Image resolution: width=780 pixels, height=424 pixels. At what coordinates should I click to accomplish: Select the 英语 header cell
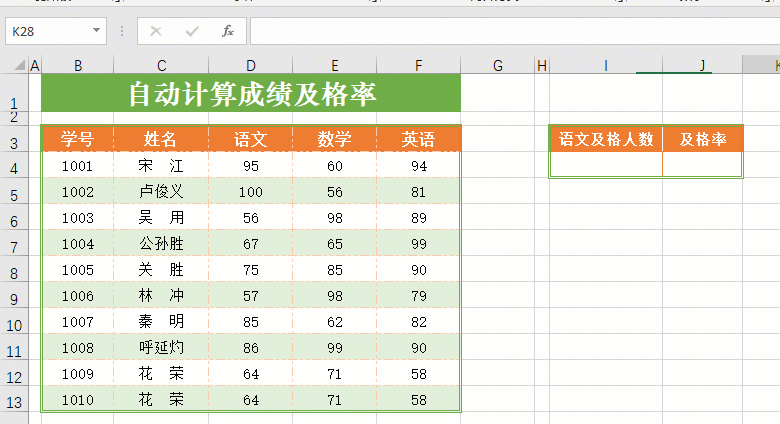(x=418, y=139)
